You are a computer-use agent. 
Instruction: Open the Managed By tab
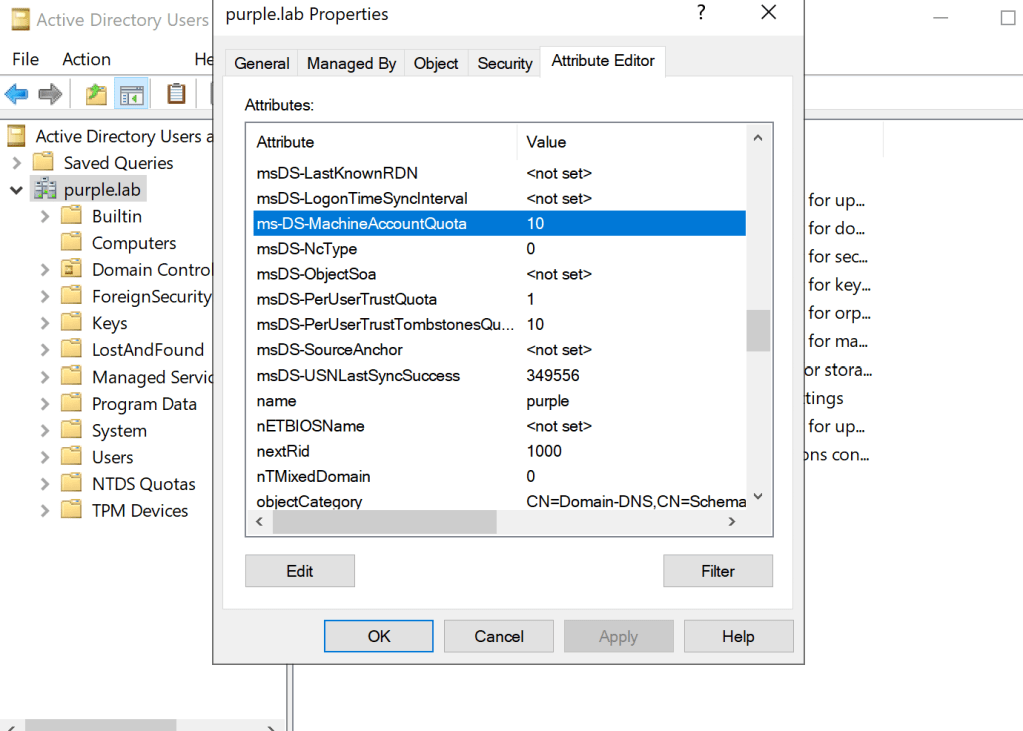tap(351, 63)
